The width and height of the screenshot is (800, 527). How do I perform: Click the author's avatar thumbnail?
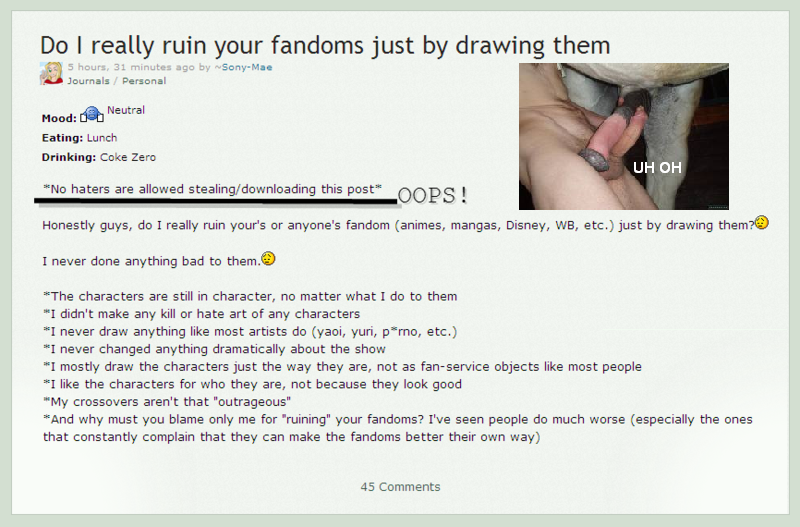52,73
